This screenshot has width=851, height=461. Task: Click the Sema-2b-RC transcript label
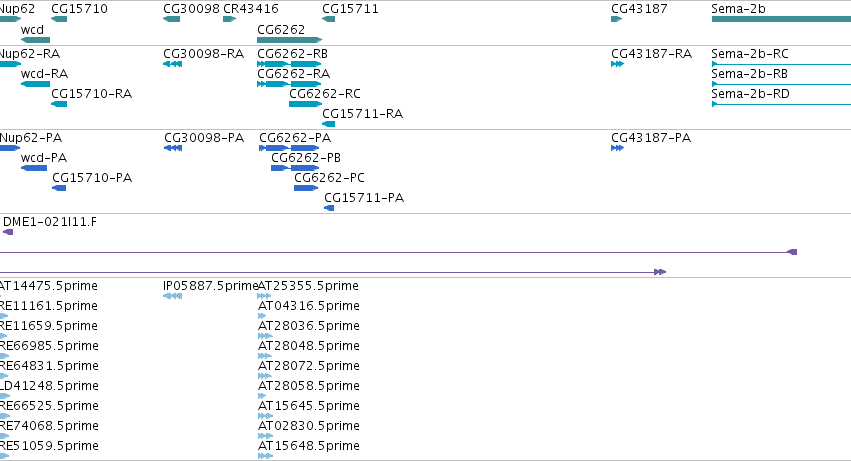750,54
